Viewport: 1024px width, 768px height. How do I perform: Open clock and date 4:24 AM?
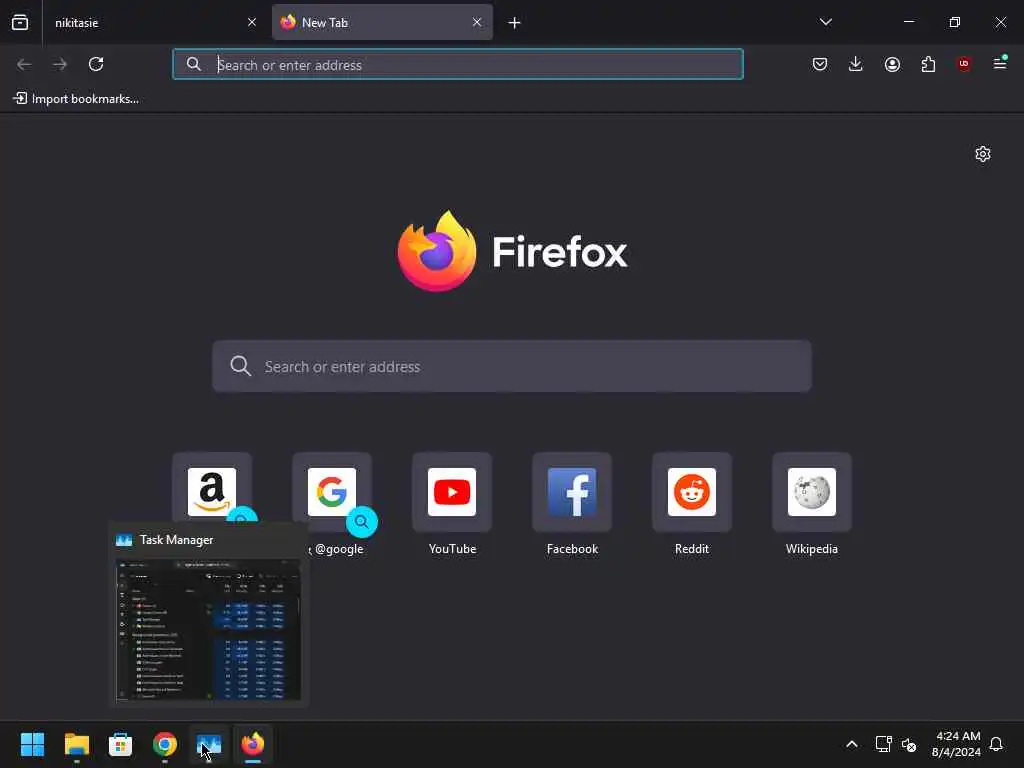[957, 744]
